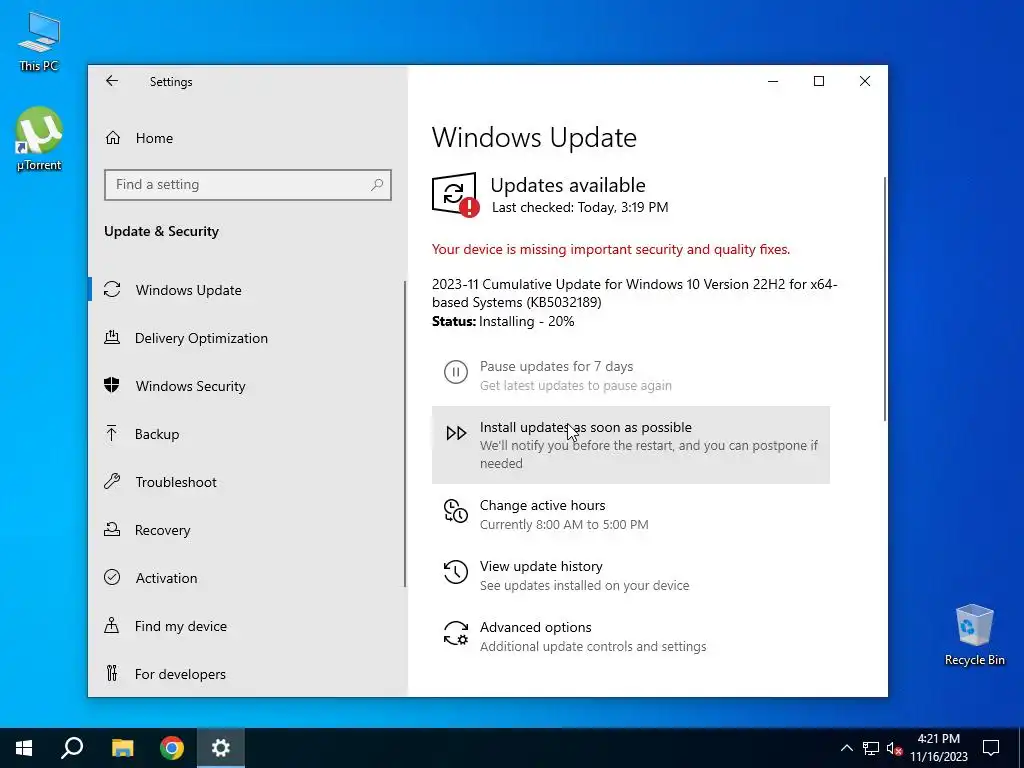Click the KB5032189 cumulative update text
This screenshot has height=768, width=1024.
point(634,293)
